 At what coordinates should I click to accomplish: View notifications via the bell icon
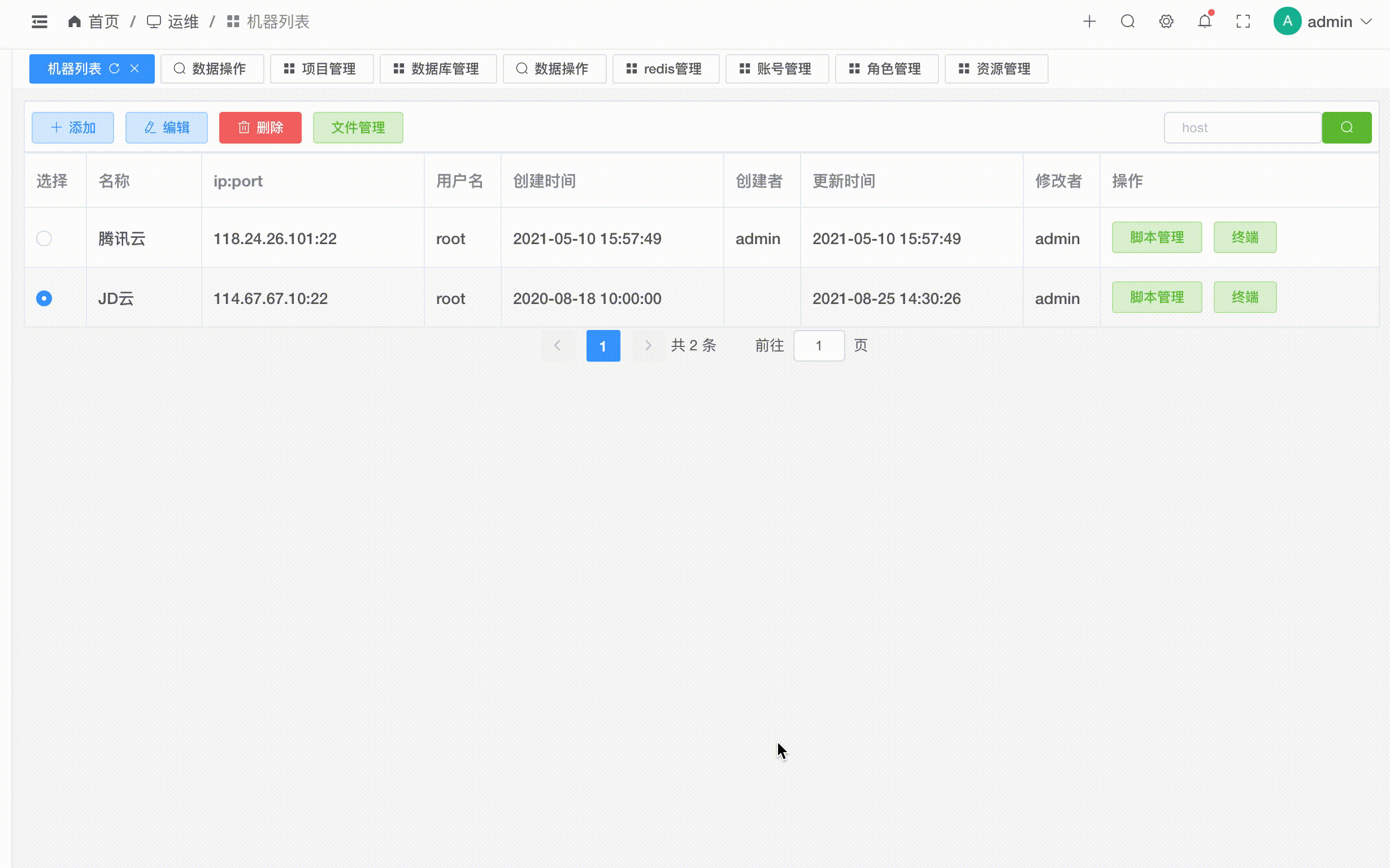[1204, 21]
